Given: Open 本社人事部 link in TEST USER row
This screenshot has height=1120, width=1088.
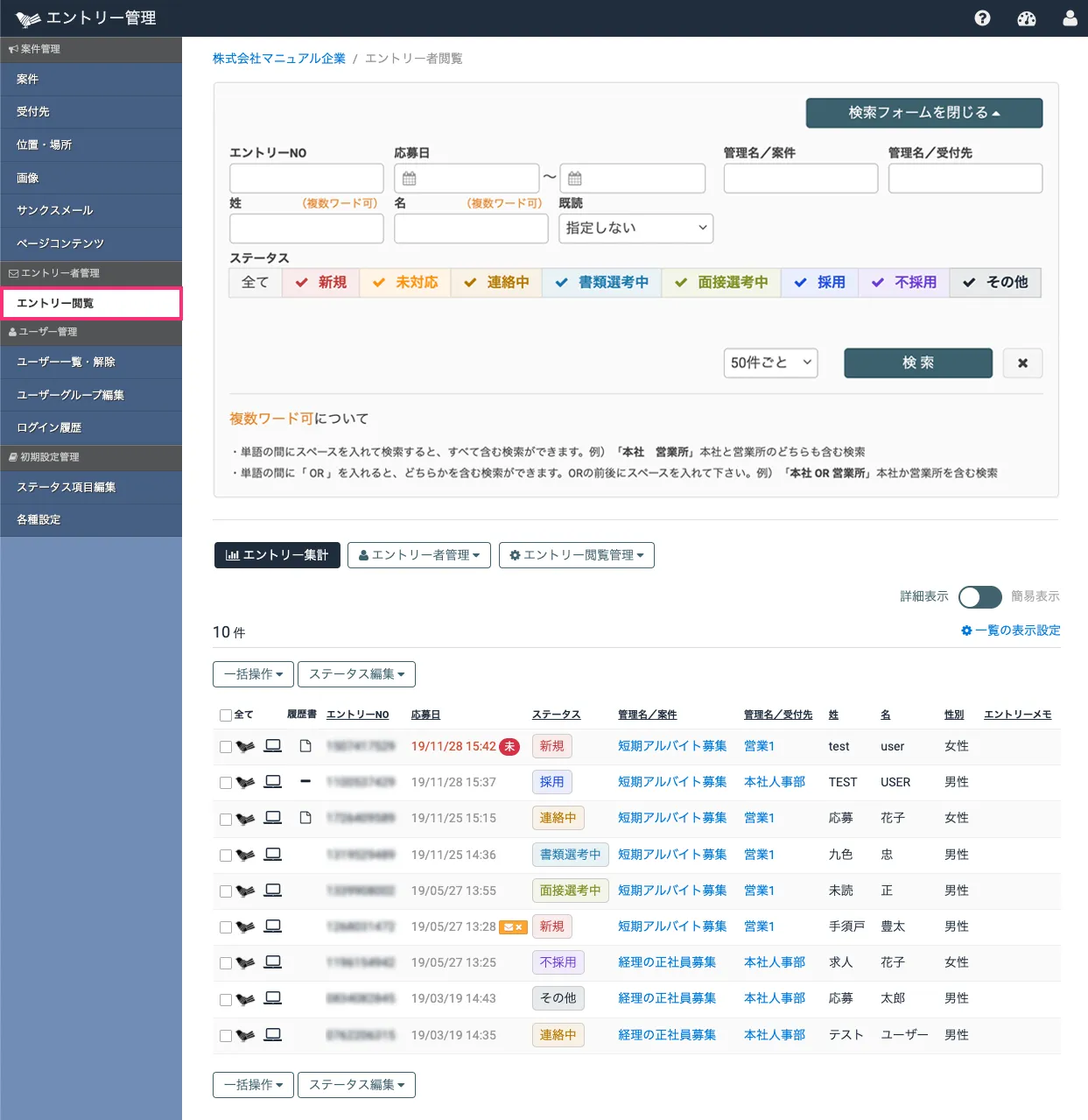Looking at the screenshot, I should click(x=775, y=782).
